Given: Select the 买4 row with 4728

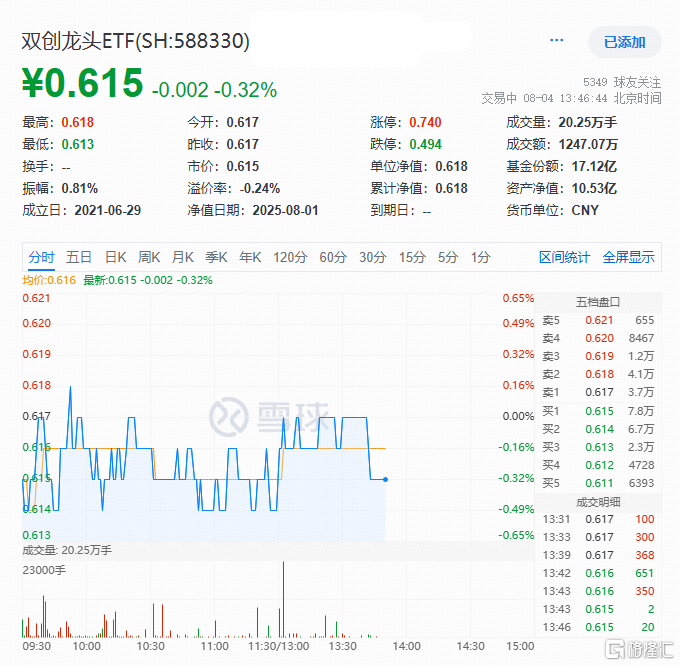Looking at the screenshot, I should pyautogui.click(x=598, y=465).
